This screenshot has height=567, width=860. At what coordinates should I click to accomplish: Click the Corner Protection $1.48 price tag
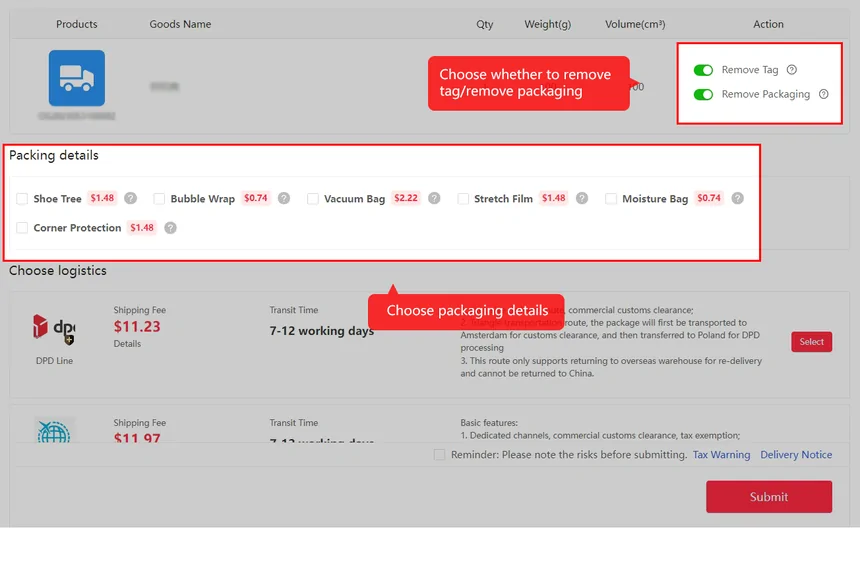point(142,228)
